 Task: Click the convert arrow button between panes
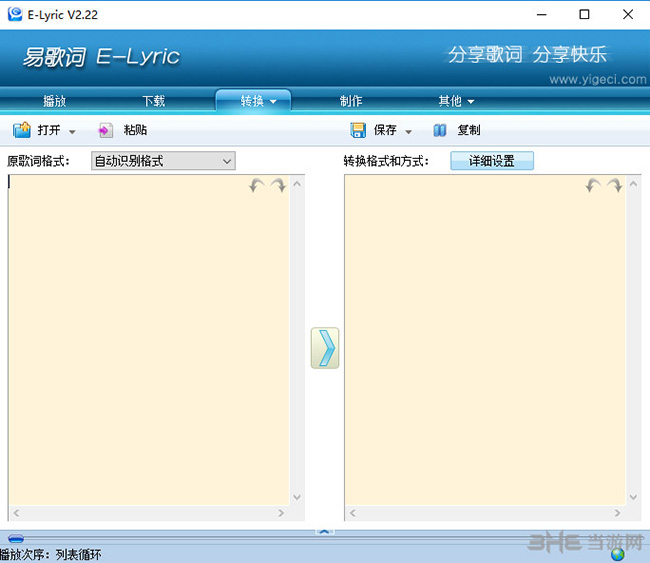[325, 348]
